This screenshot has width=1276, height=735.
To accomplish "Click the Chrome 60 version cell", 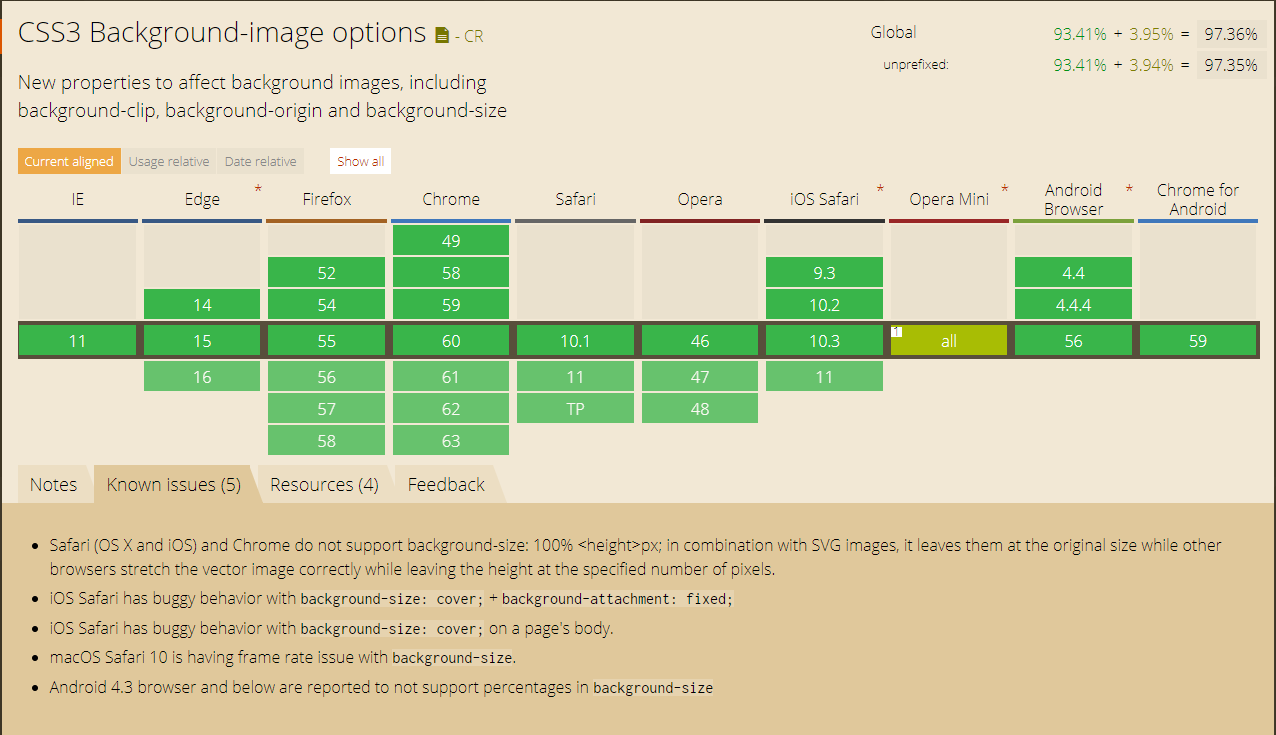I will (451, 341).
